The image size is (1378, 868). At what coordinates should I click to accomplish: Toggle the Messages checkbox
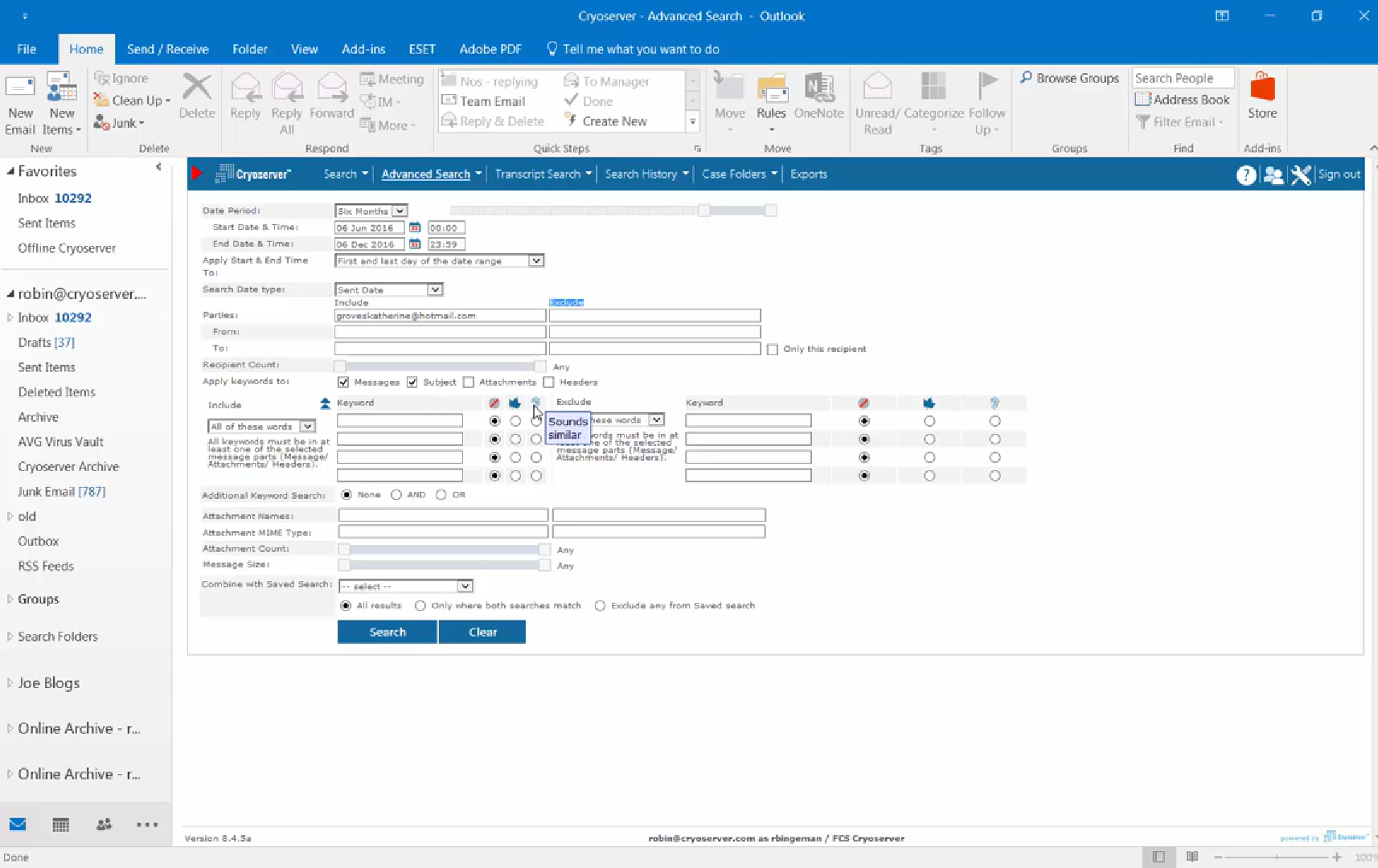point(343,383)
